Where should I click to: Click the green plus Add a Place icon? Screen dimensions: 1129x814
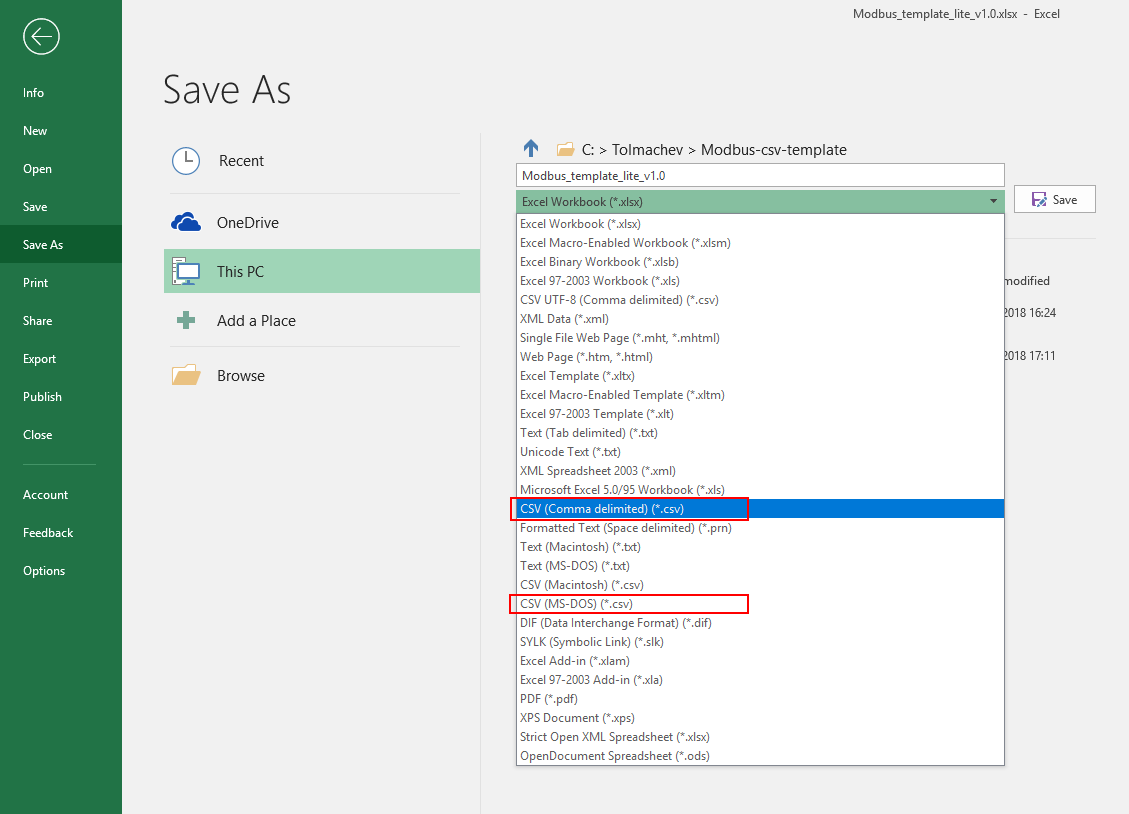coord(186,320)
